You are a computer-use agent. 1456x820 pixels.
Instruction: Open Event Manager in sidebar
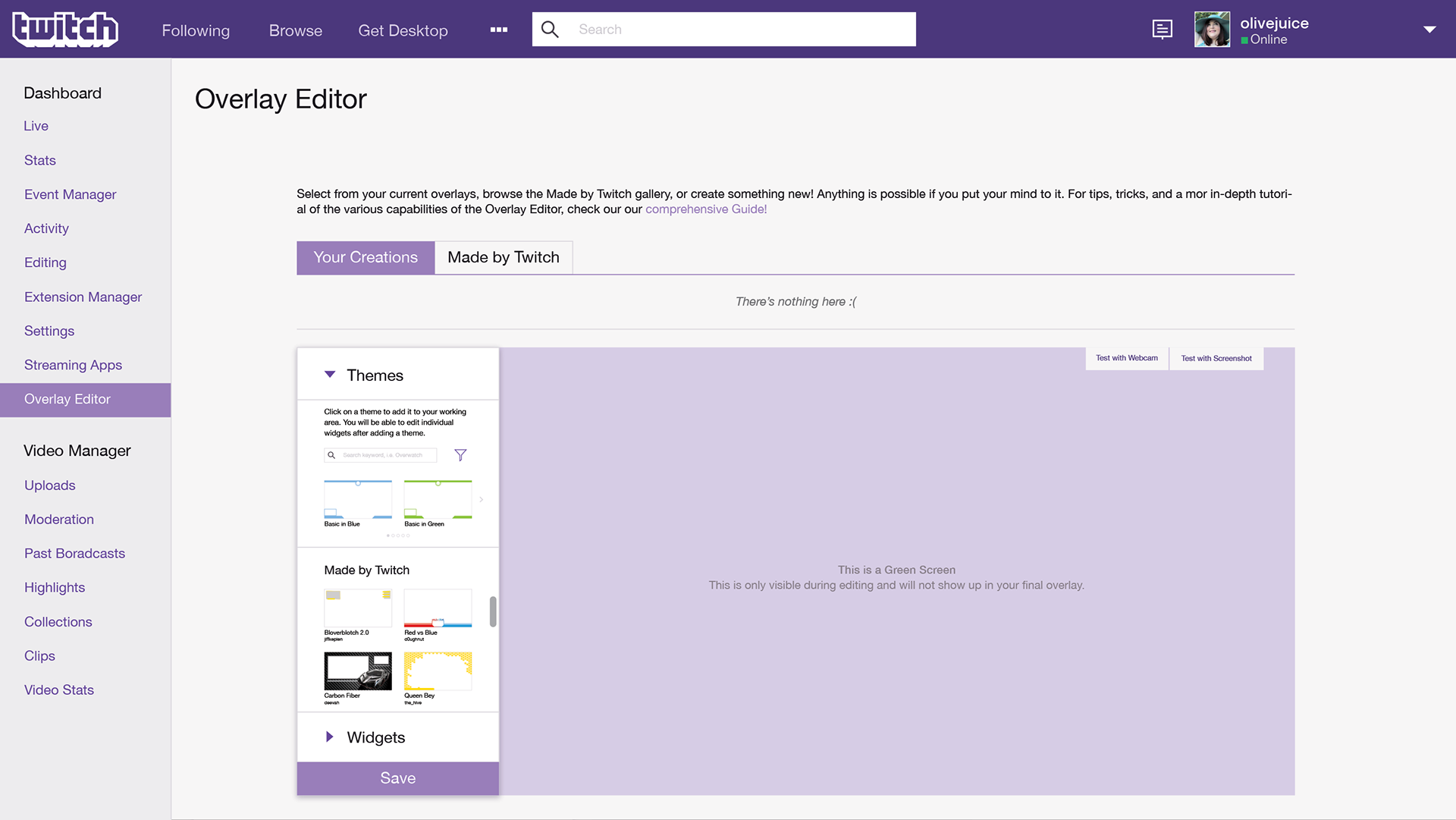71,194
